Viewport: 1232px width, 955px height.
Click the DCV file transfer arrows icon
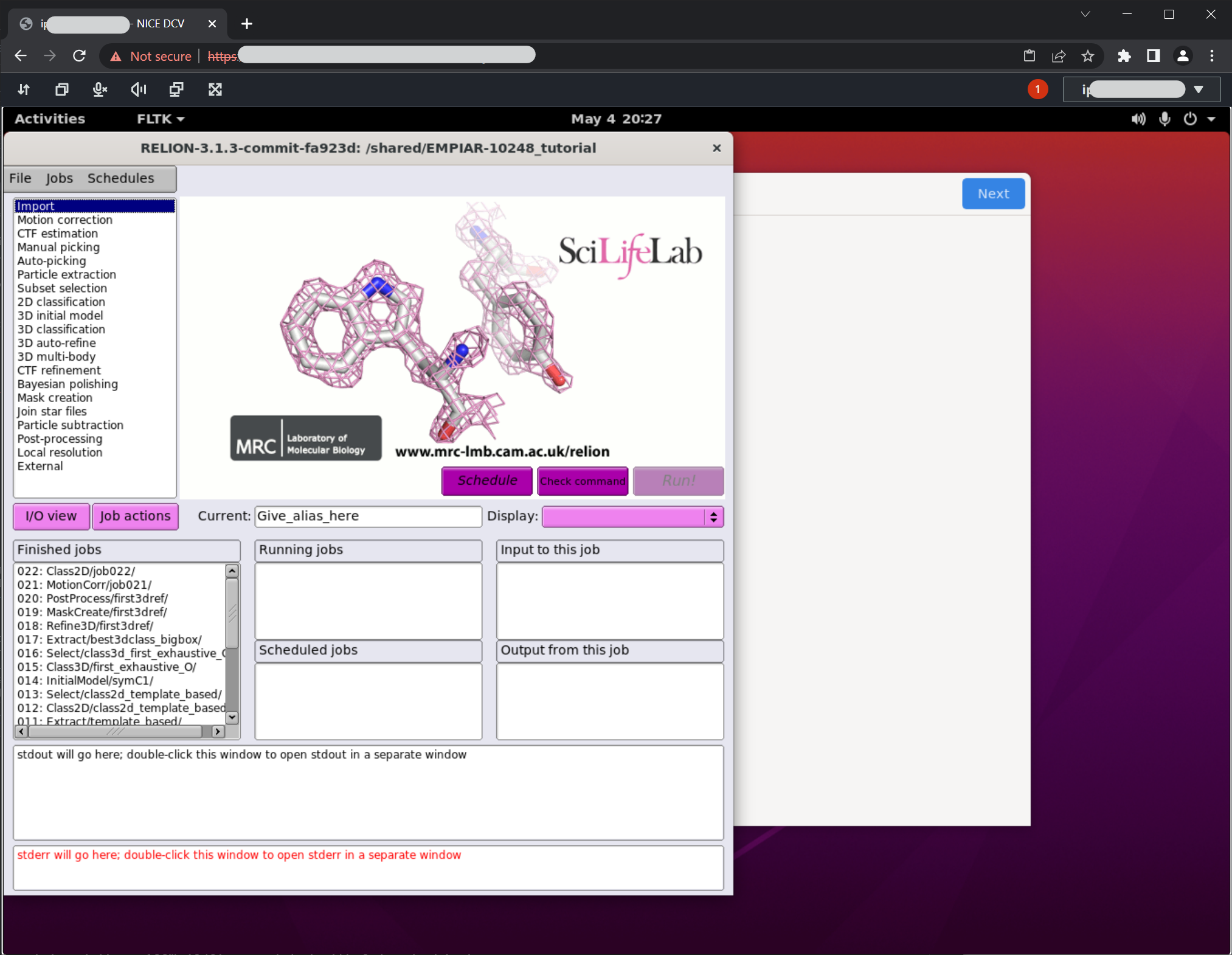24,89
